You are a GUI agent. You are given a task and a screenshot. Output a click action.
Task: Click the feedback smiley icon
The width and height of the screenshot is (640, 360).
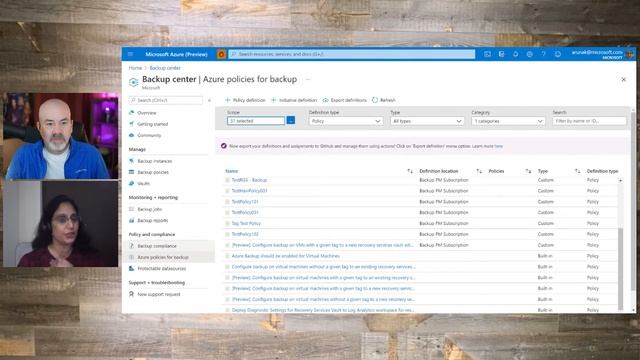click(558, 54)
